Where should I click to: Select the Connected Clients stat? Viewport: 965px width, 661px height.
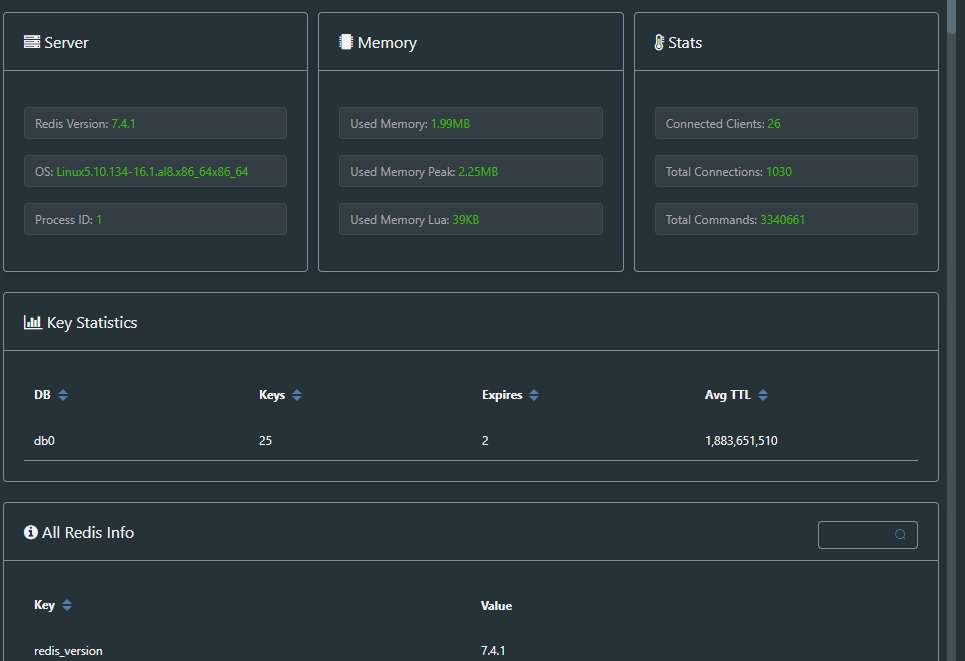click(x=786, y=124)
